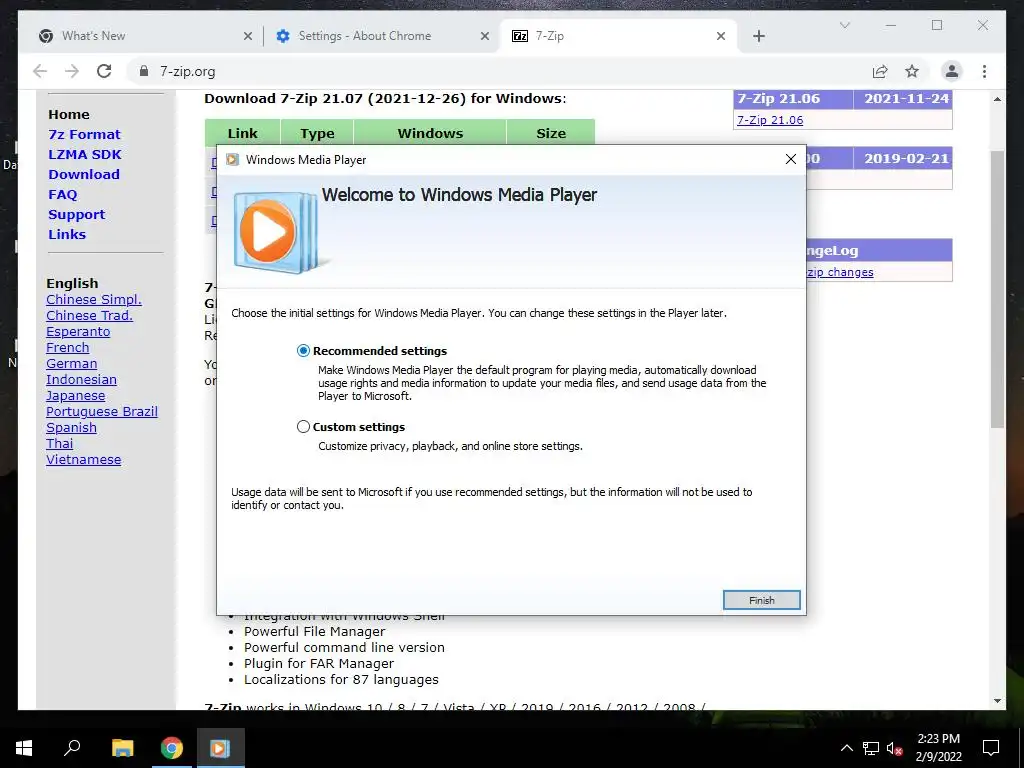Click the scrollbar up arrow
Image resolution: width=1024 pixels, height=768 pixels.
pos(997,99)
